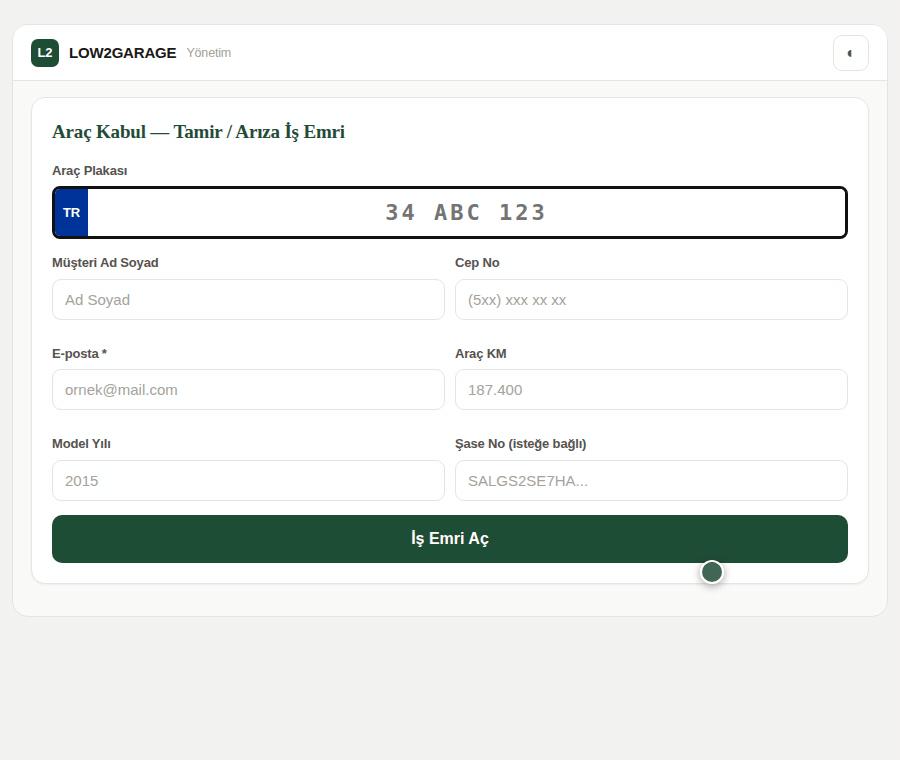Click the Araç Plakası label
Screen dimensions: 900x760
pyautogui.click(x=90, y=171)
